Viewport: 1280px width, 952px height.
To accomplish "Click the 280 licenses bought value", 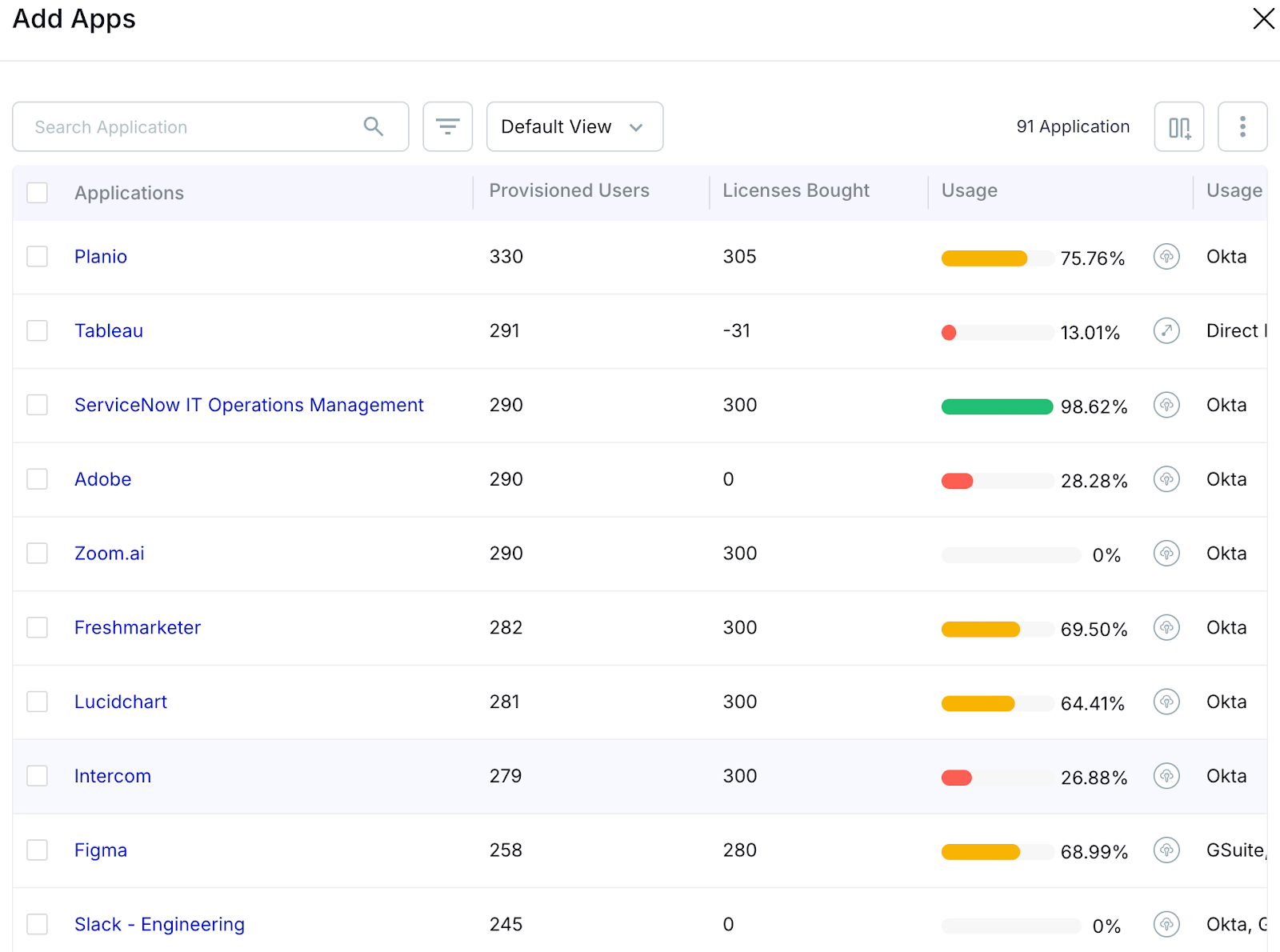I will coord(739,850).
